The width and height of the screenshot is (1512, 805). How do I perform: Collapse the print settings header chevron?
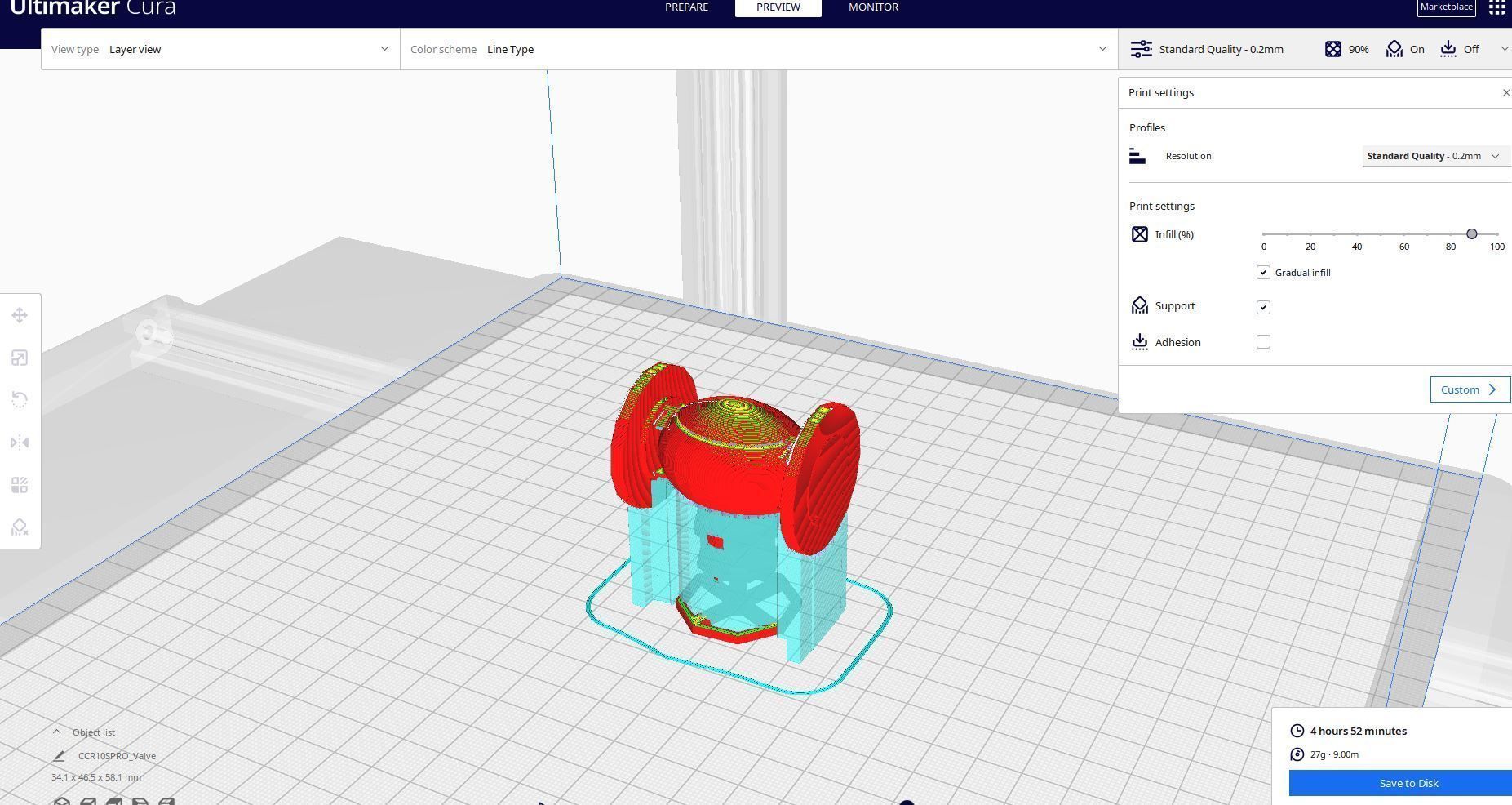(x=1505, y=49)
